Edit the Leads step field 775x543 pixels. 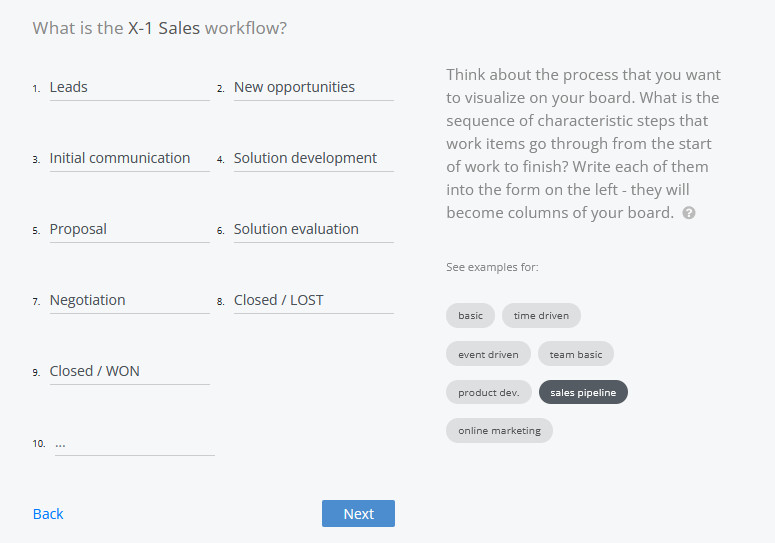[x=129, y=87]
